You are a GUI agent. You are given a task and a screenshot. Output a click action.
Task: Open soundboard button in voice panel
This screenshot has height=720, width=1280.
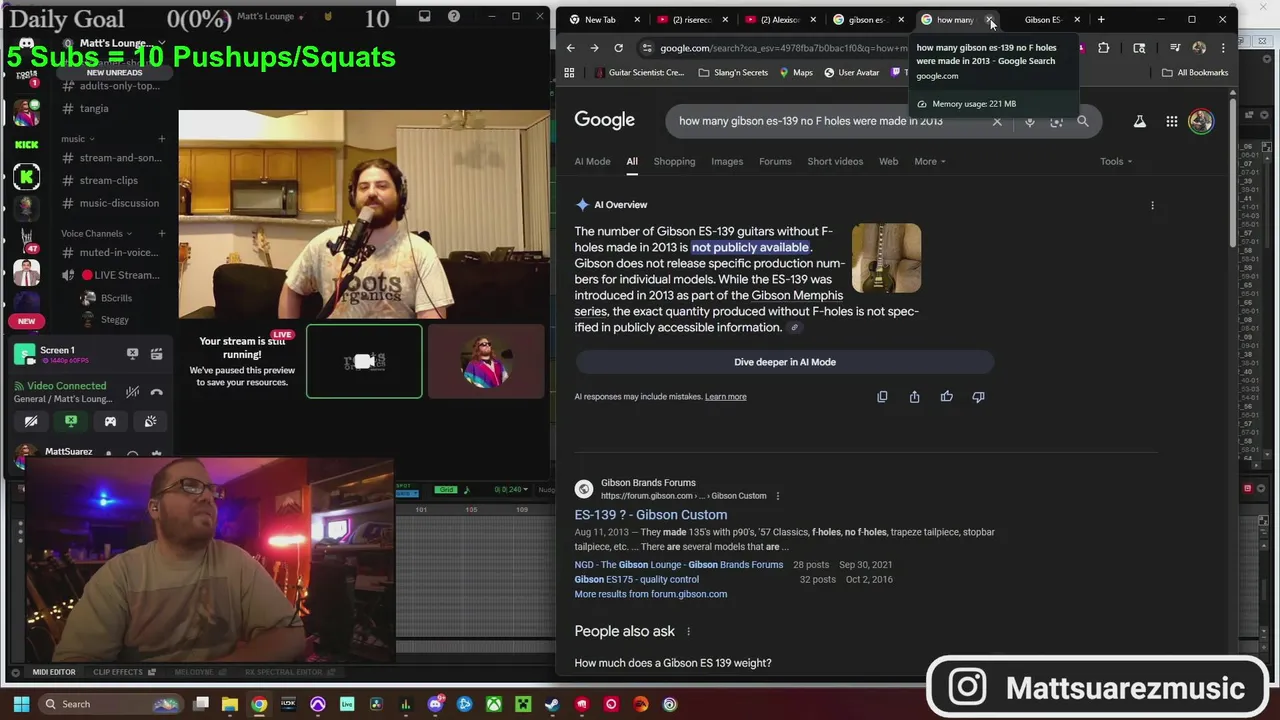pyautogui.click(x=150, y=421)
